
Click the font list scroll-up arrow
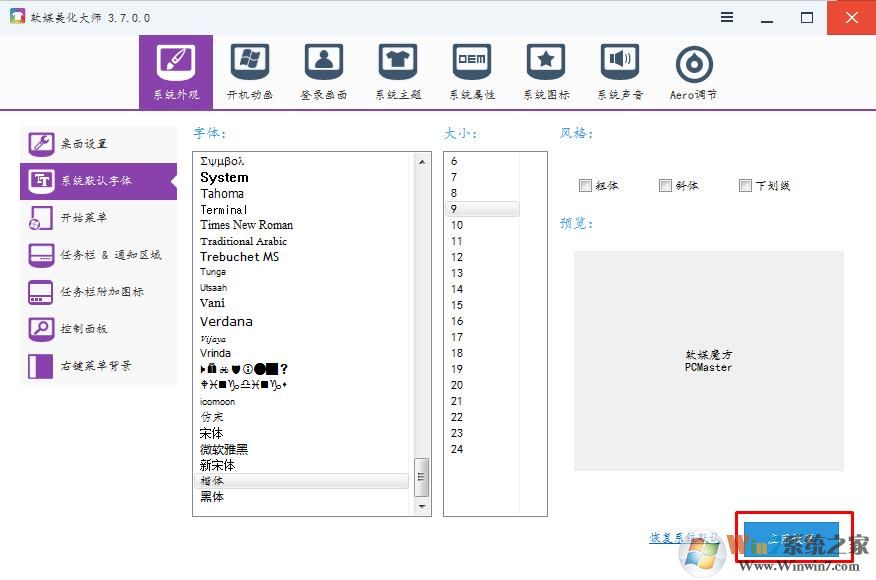[422, 162]
